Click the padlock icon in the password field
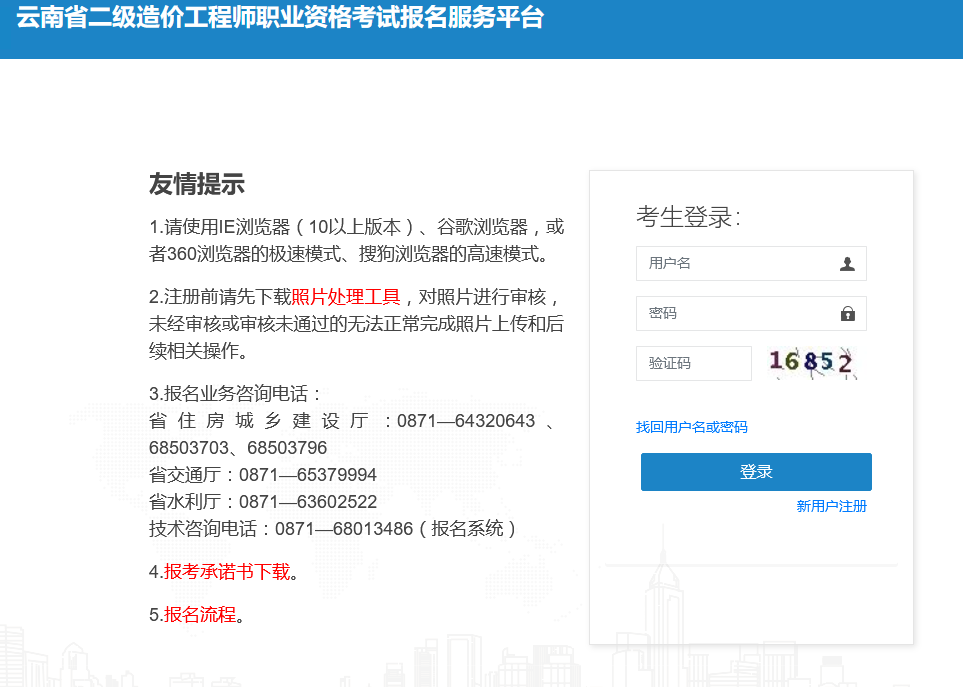This screenshot has height=687, width=963. pos(847,313)
